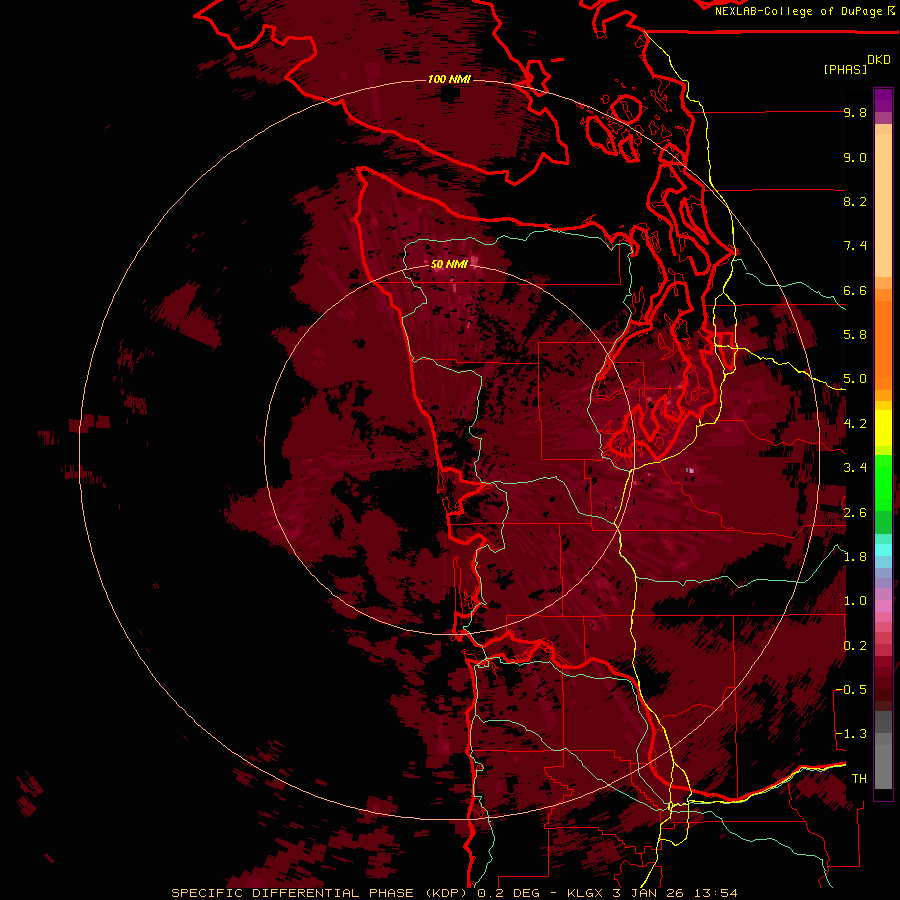Pick the green segment of the color bar

coord(883,485)
